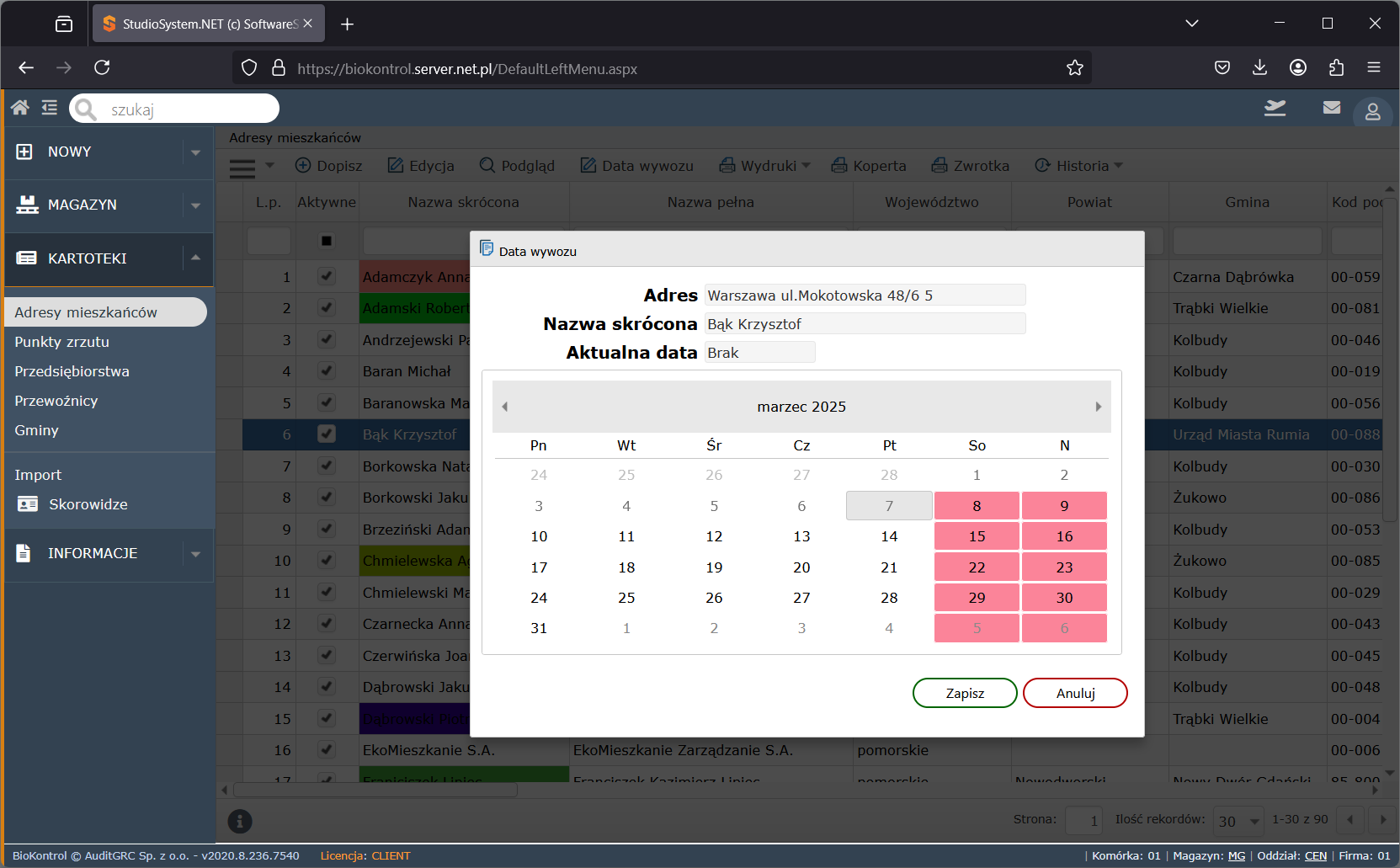Open the Punkty zrzutu menu item
Viewport: 1400px width, 868px height.
tap(61, 342)
